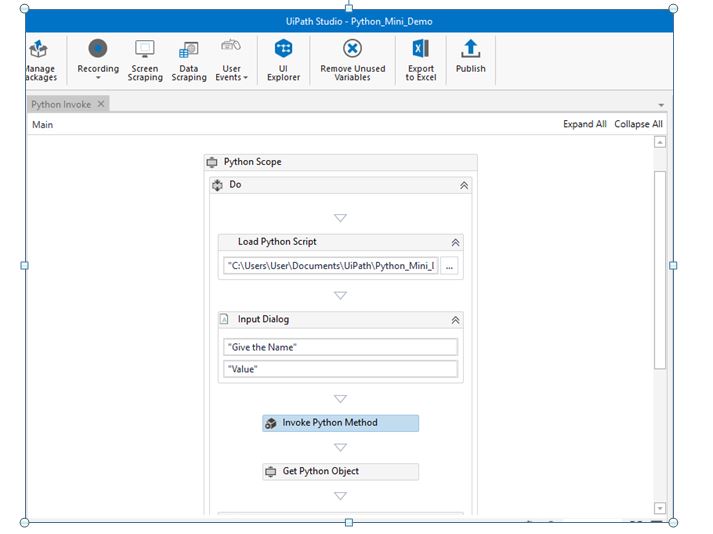Launch Screen Scraping tool

coord(145,60)
